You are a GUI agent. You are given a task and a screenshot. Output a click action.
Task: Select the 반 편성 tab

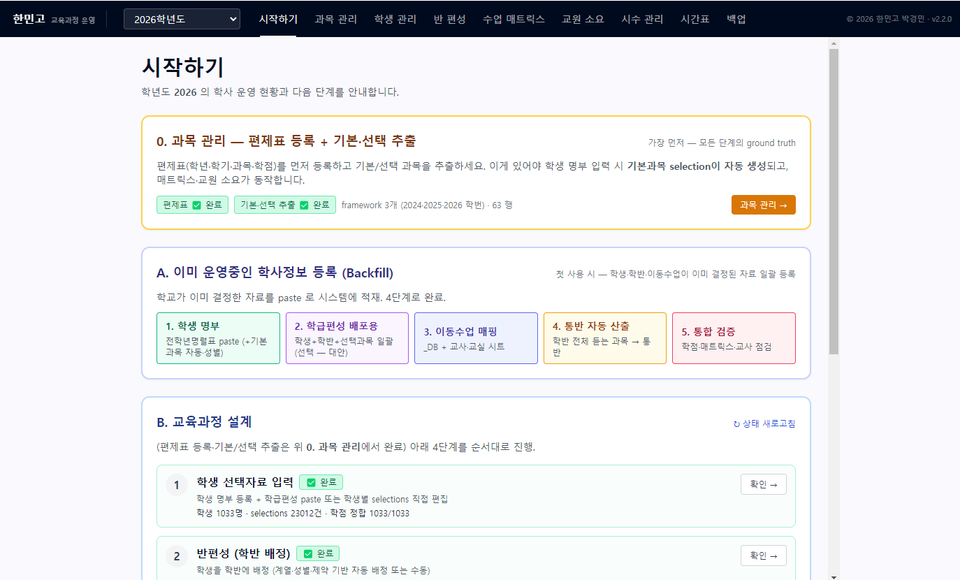tap(449, 19)
